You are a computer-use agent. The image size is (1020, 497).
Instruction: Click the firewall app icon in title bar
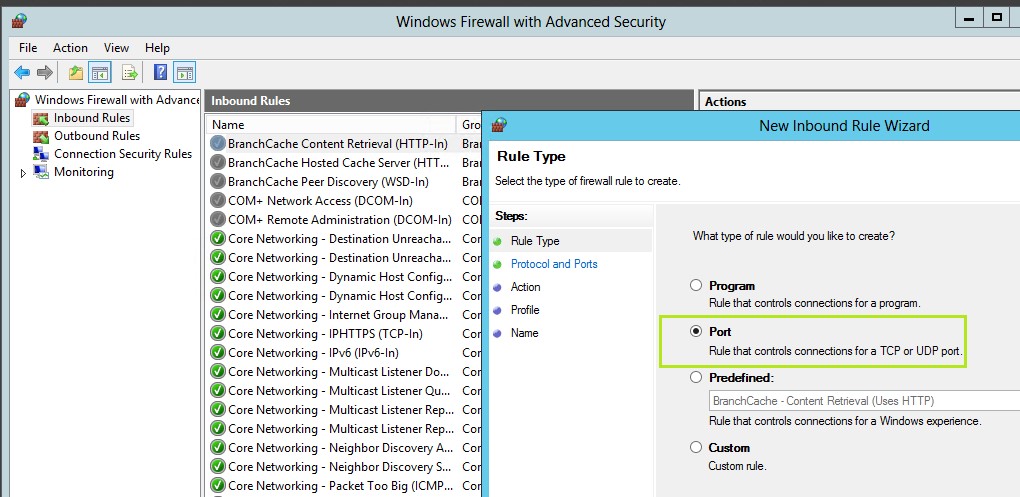(18, 20)
